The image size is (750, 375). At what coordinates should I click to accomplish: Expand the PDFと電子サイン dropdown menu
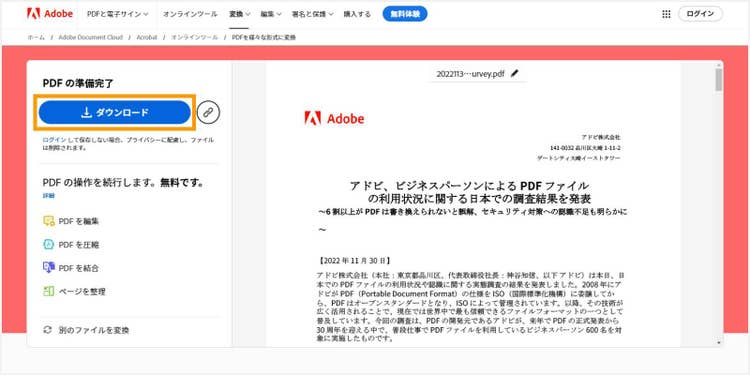click(118, 14)
